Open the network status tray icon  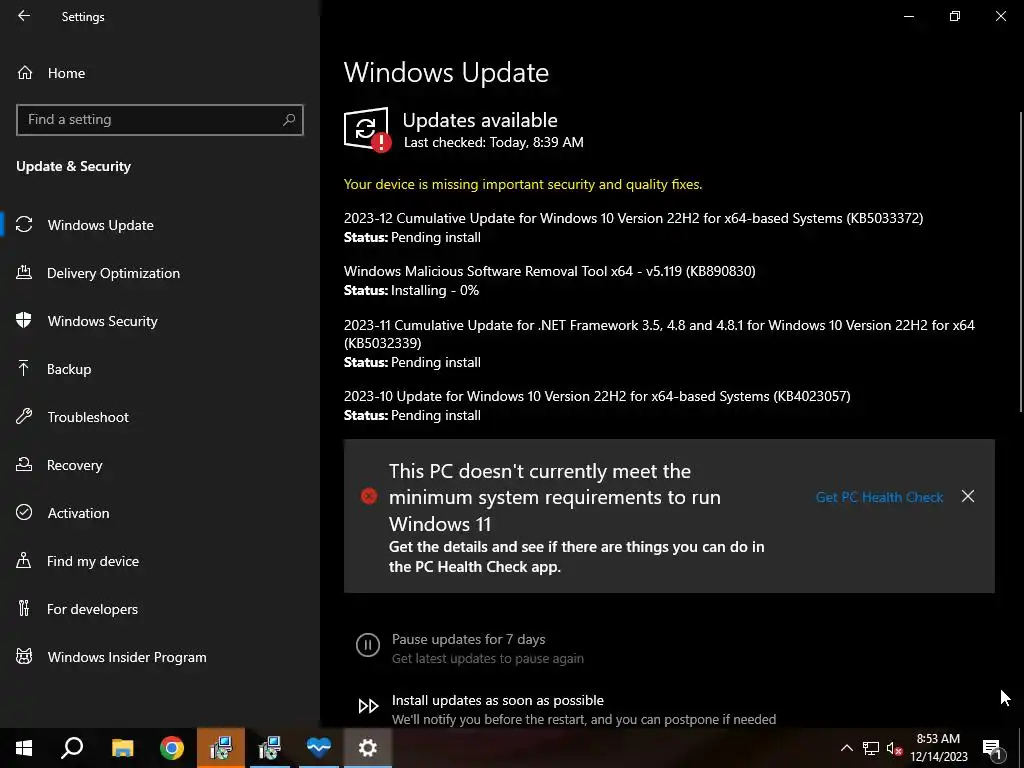click(871, 748)
